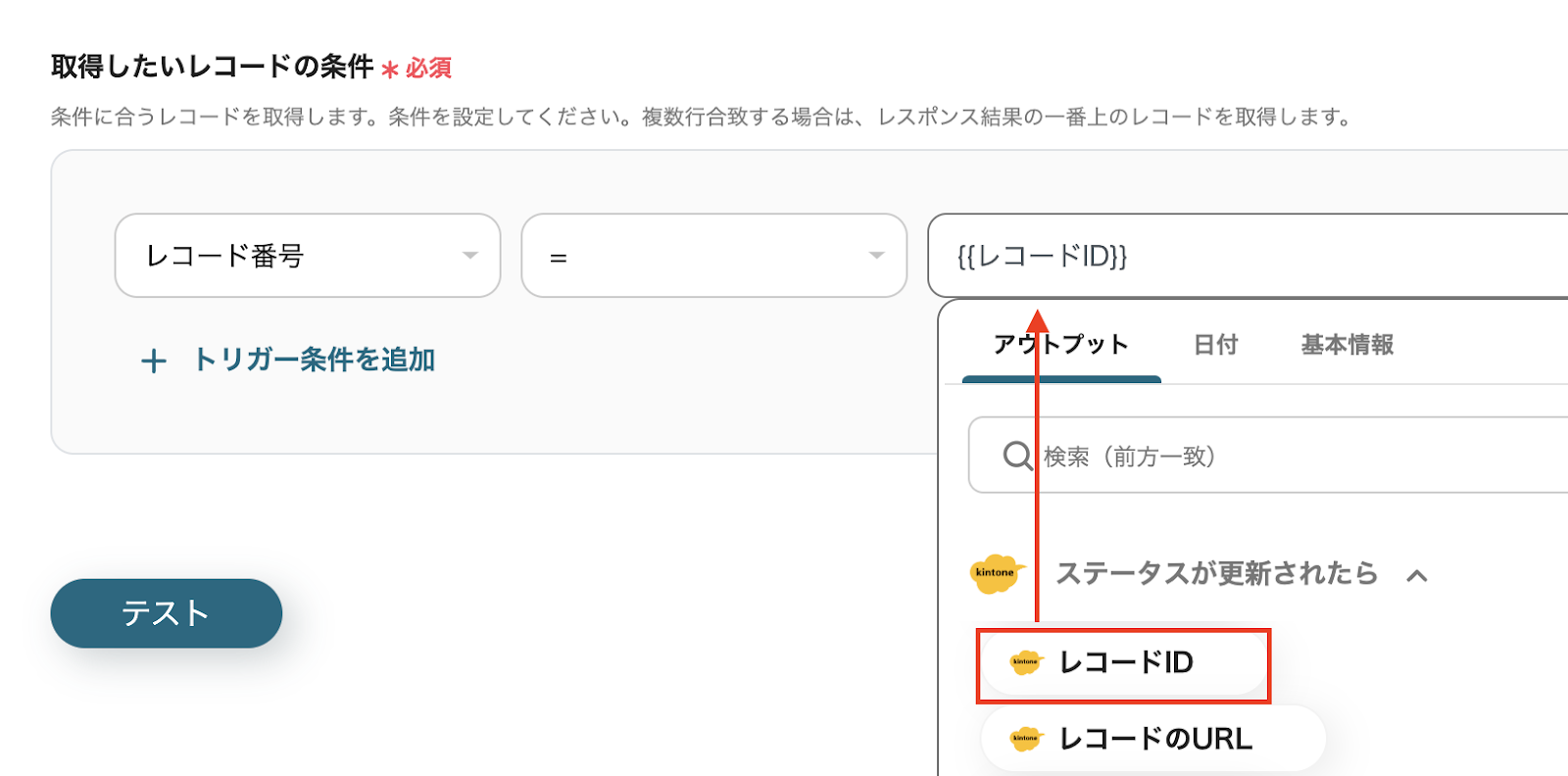Click the kintone icon on the レコードのURL item

point(1025,738)
